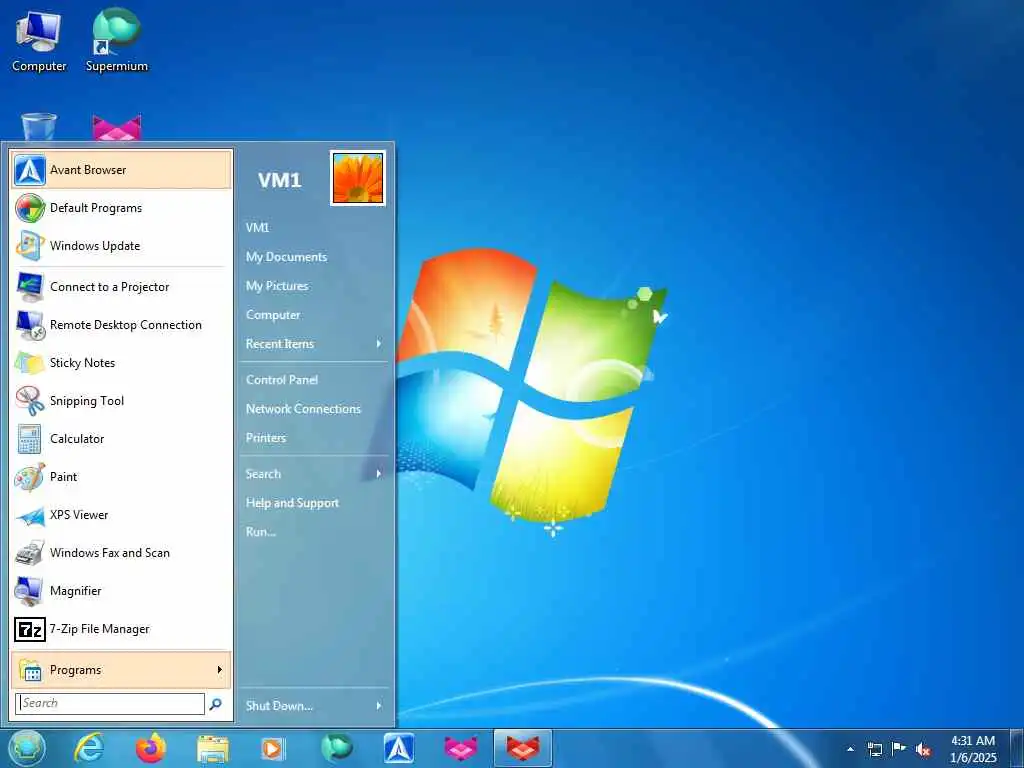Select the Computer desktop icon
The image size is (1024, 768).
click(x=39, y=41)
